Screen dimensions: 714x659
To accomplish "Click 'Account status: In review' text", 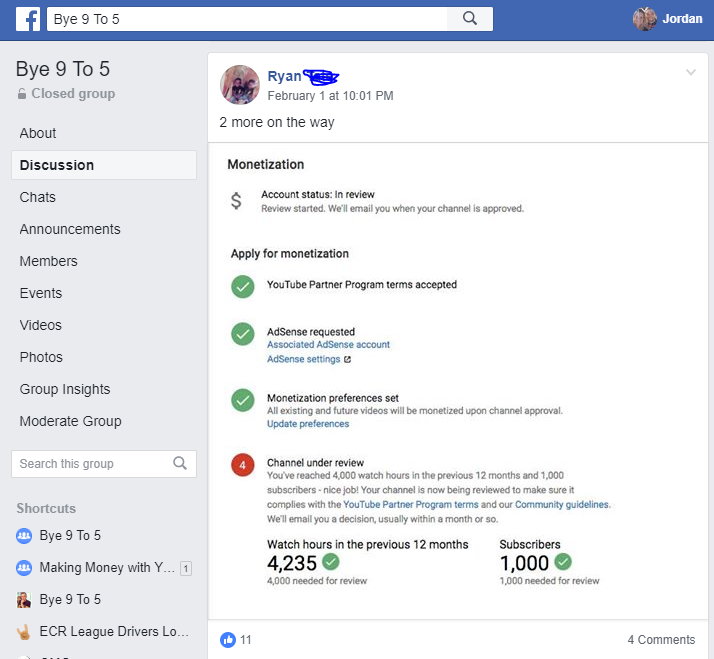I will tap(317, 194).
